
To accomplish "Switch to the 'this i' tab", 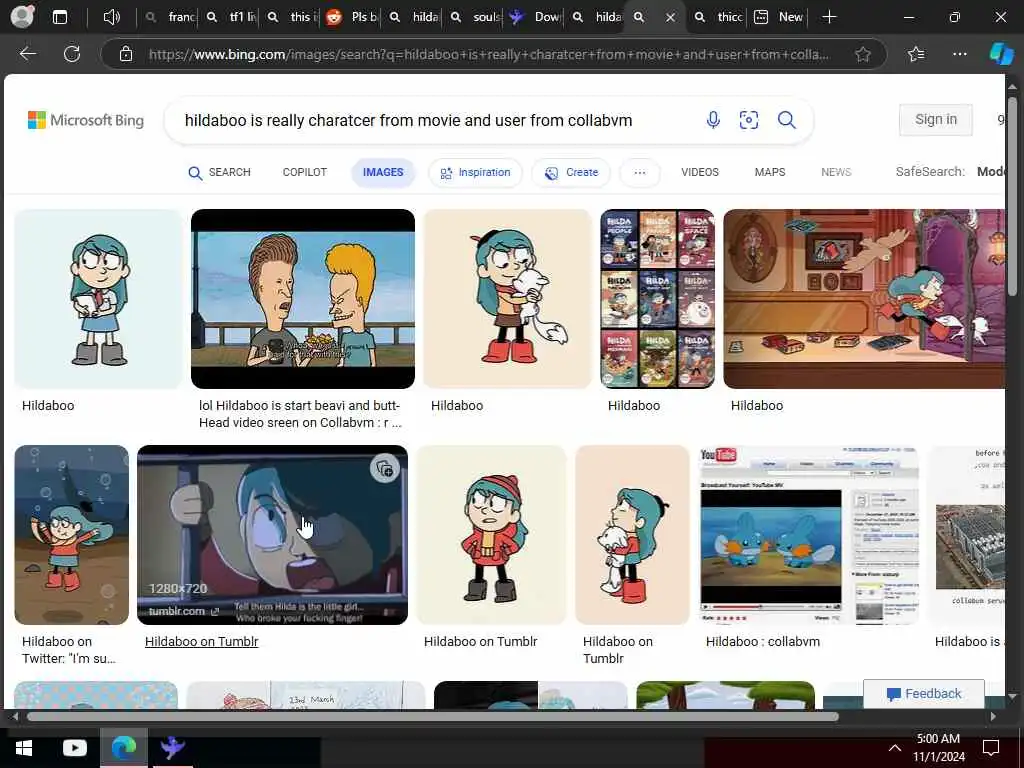I will [x=292, y=17].
